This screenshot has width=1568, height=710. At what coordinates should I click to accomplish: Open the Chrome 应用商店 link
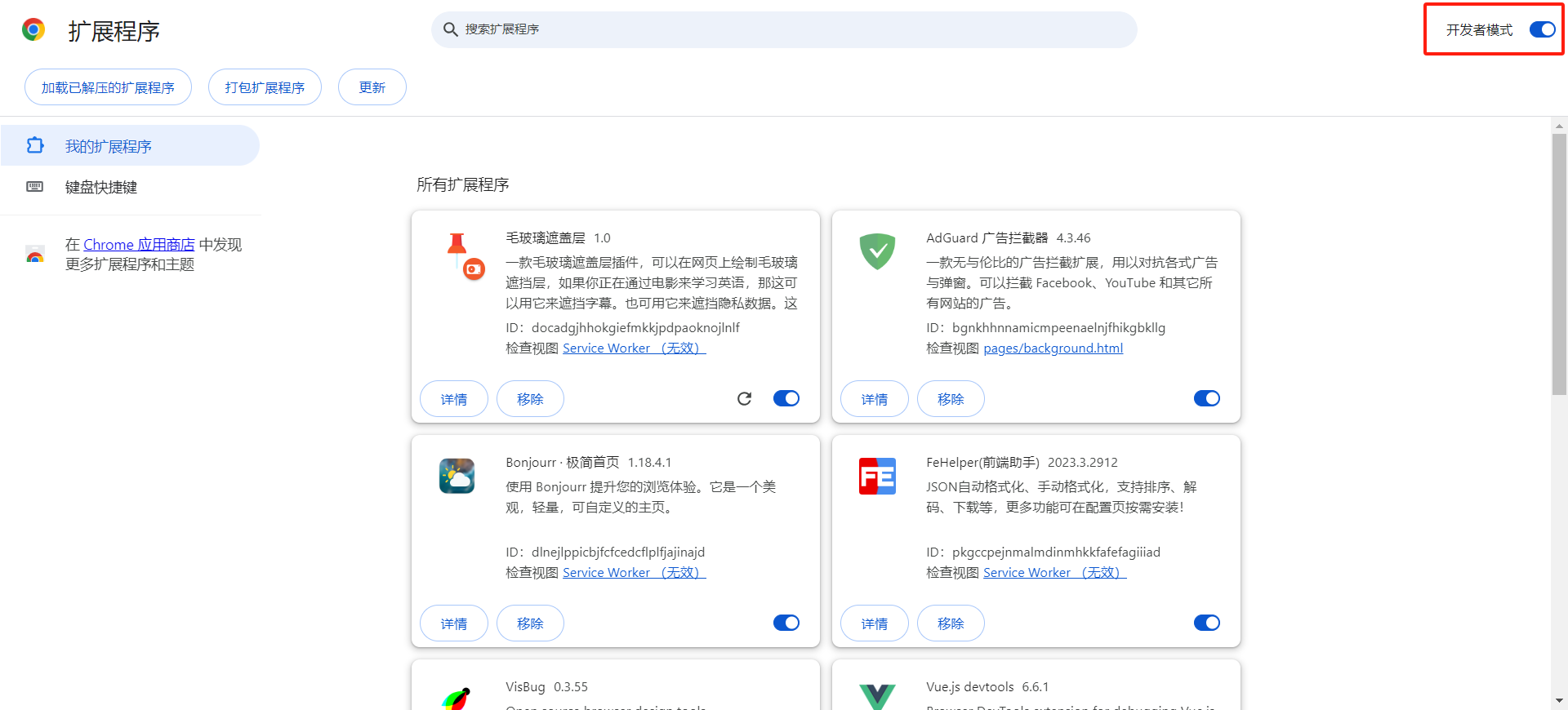(x=139, y=244)
